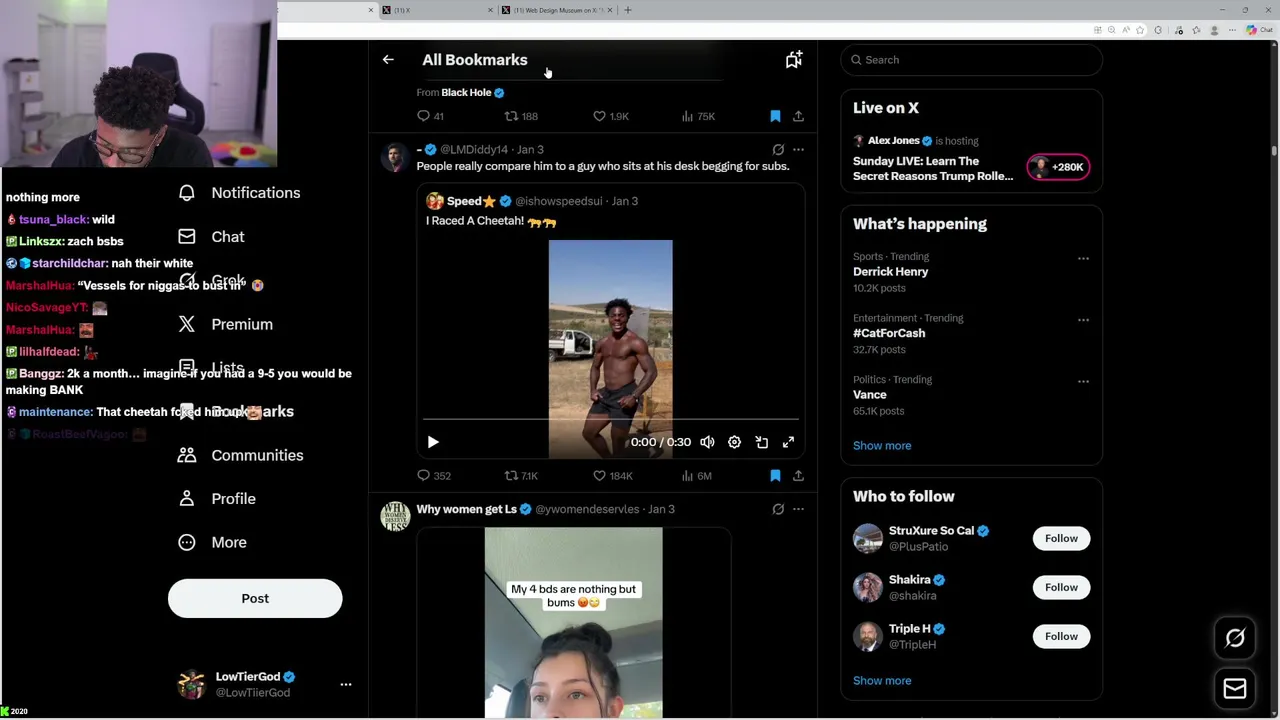View analytics of the 75K views post

(698, 116)
